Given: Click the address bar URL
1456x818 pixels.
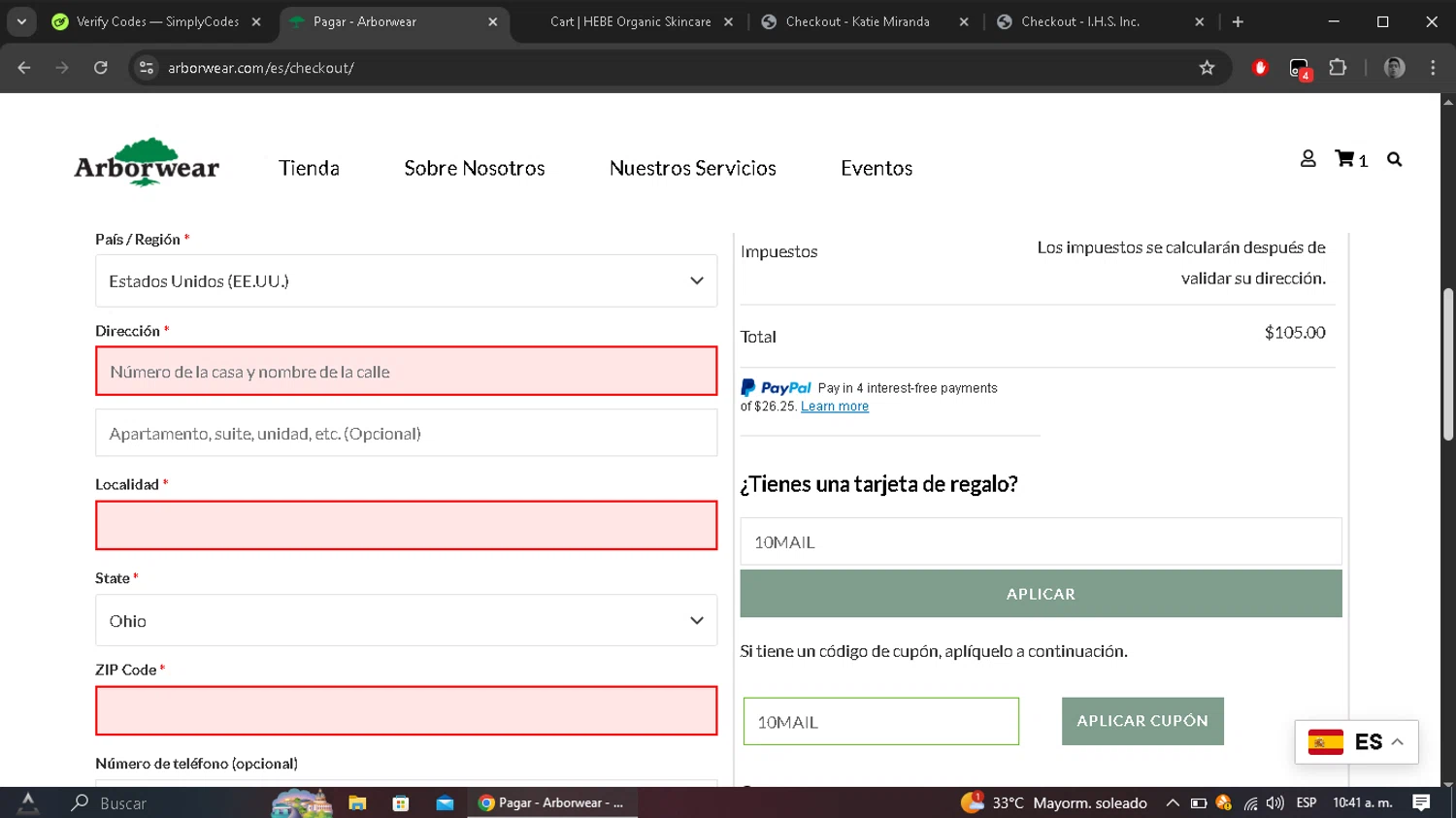Looking at the screenshot, I should pos(261,68).
